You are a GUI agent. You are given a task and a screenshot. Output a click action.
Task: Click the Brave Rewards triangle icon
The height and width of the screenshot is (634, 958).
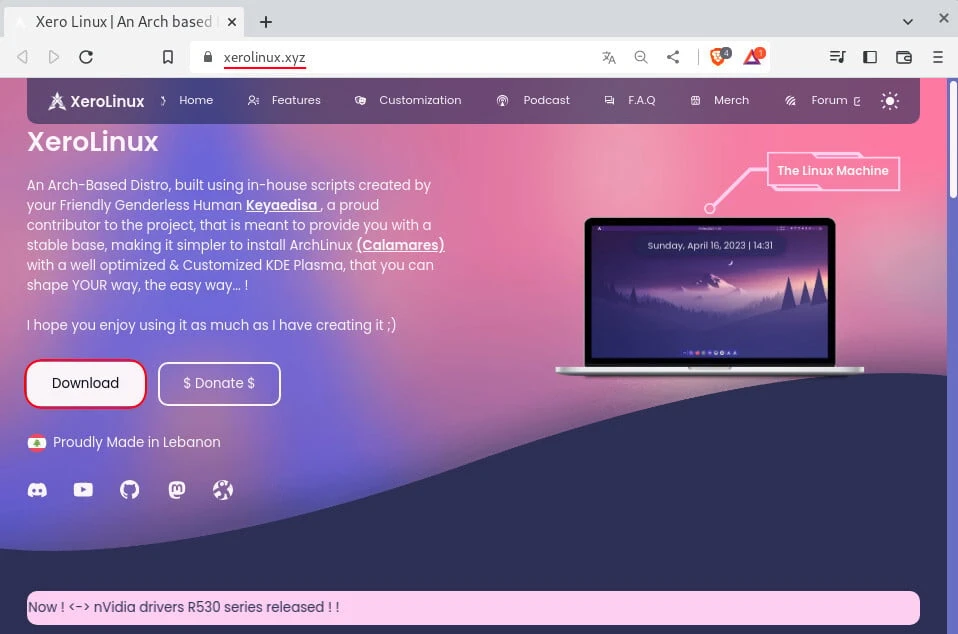click(x=752, y=58)
